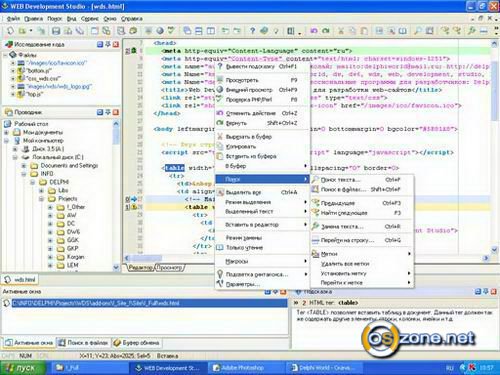The image size is (500, 375).
Task: Expand the Мои документы tree node
Action: pos(6,132)
